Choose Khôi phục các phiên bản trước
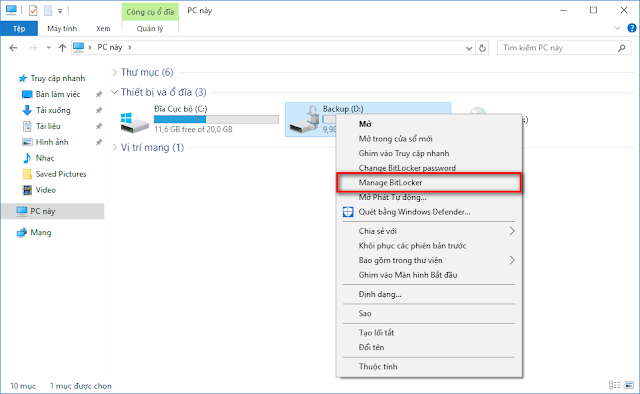Image resolution: width=640 pixels, height=394 pixels. point(429,245)
